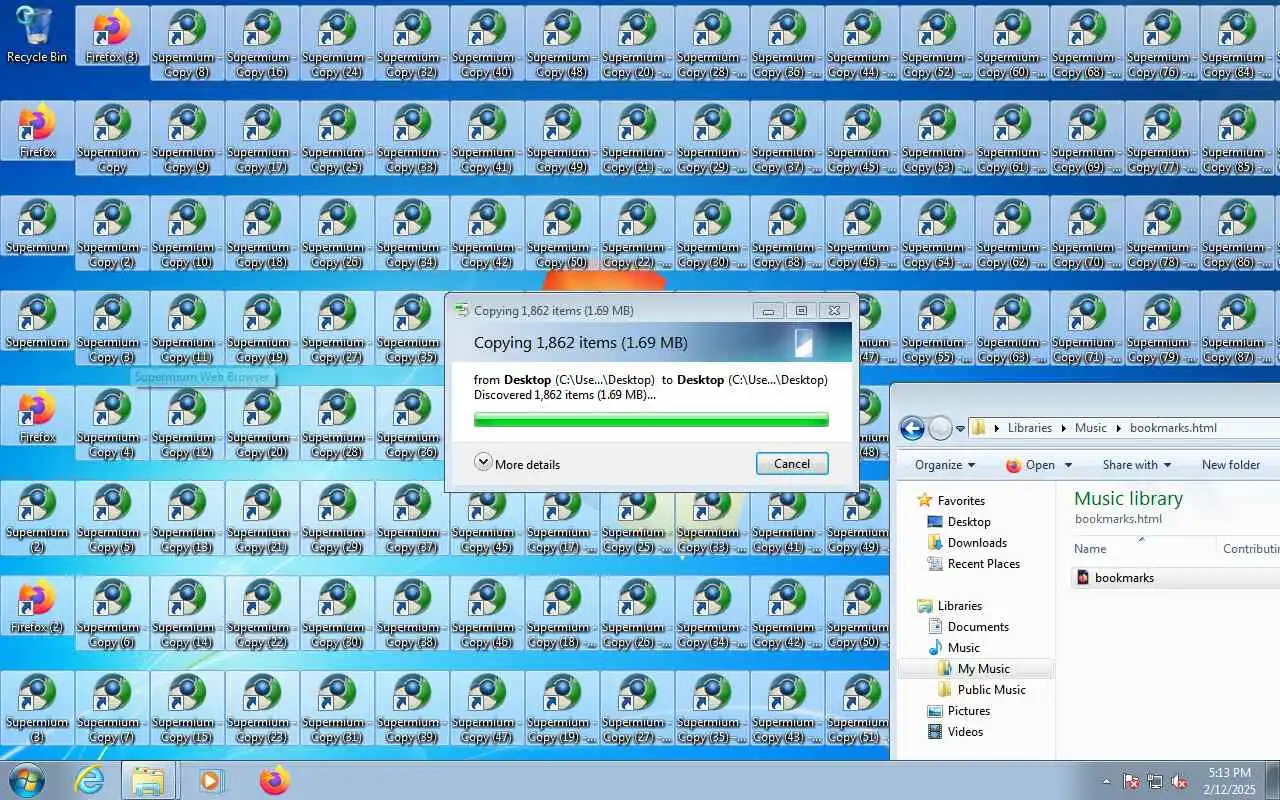Open the Share with dropdown
1280x800 pixels.
[x=1137, y=465]
